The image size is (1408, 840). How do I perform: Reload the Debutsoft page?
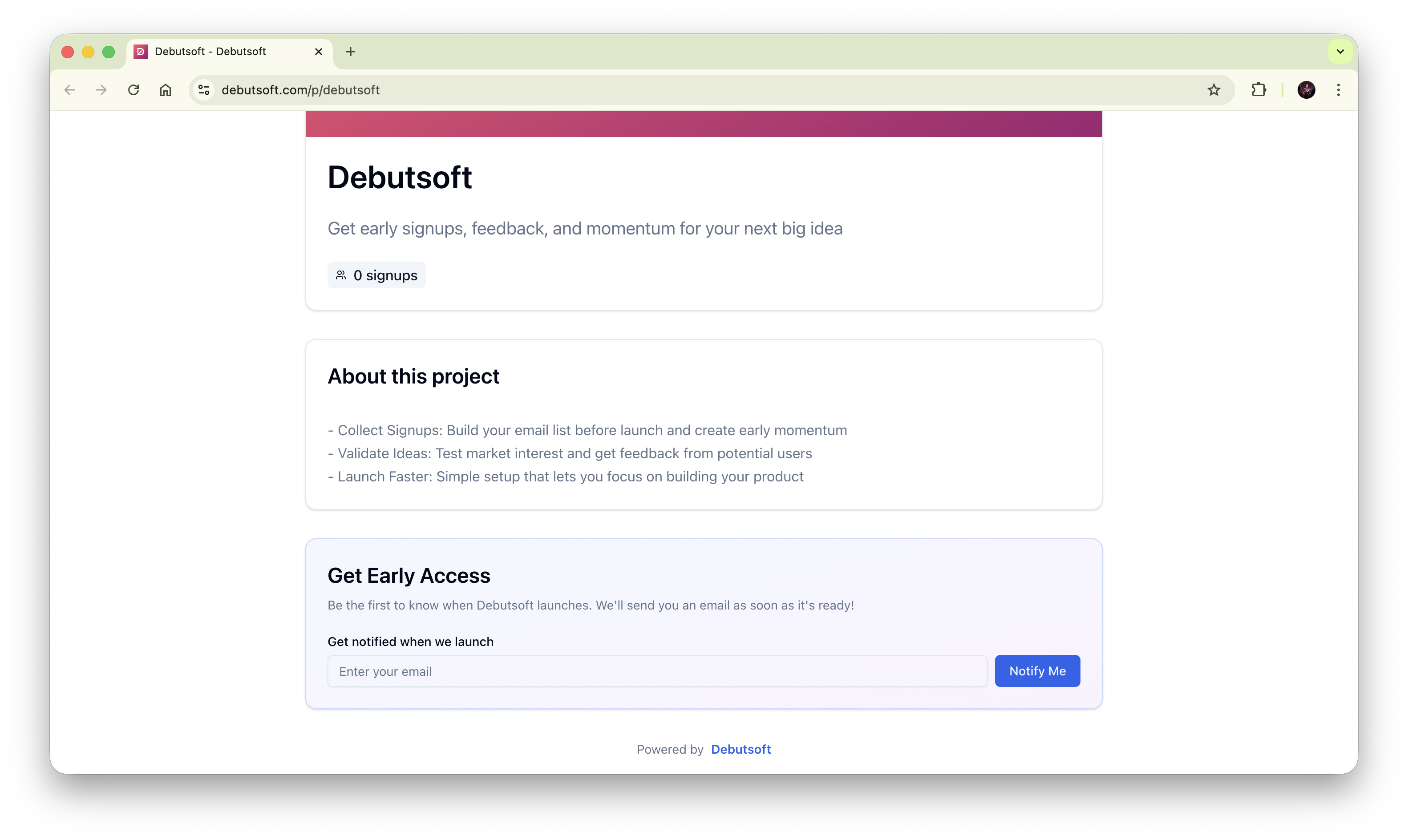pyautogui.click(x=133, y=89)
